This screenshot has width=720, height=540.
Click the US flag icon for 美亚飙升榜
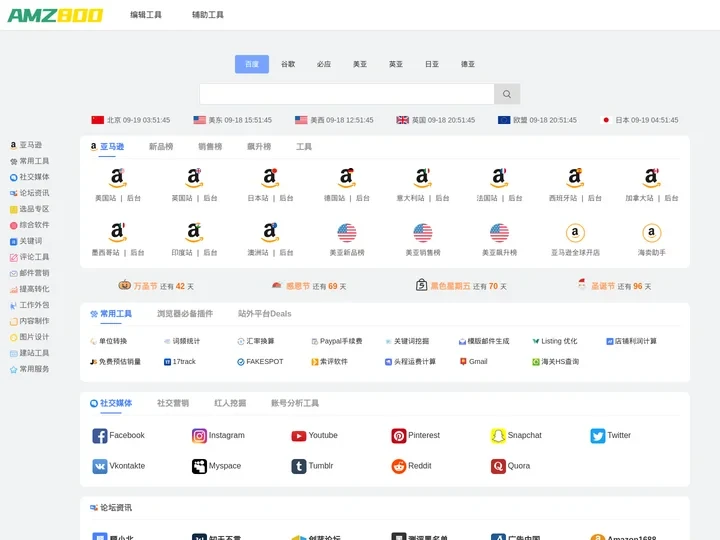499,233
